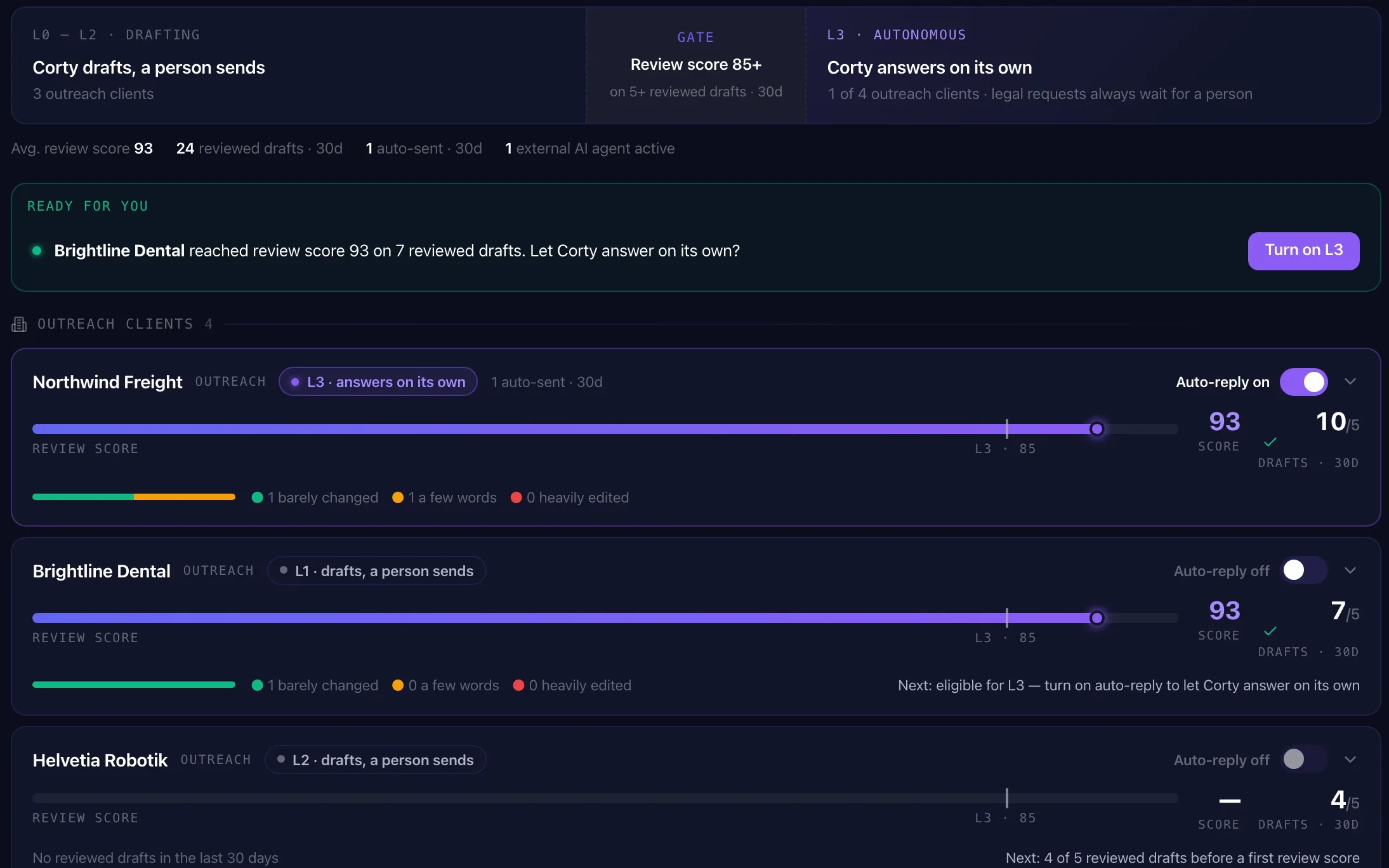Click '1 external AI agent active' stat
The width and height of the screenshot is (1389, 868).
pos(589,148)
